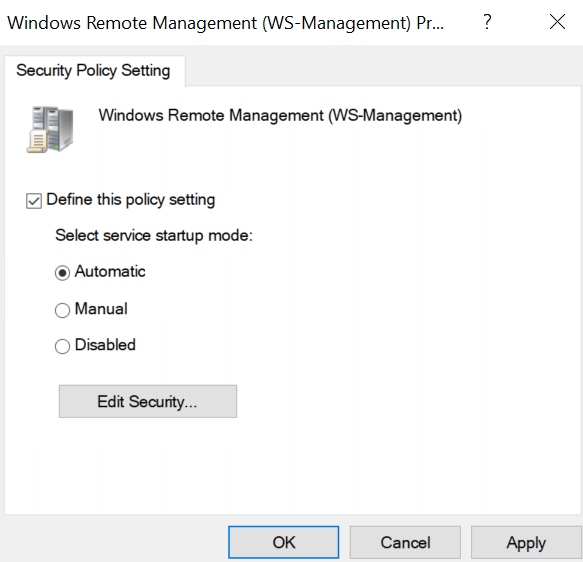Image resolution: width=583 pixels, height=562 pixels.
Task: Cancel the policy dialog
Action: [405, 542]
